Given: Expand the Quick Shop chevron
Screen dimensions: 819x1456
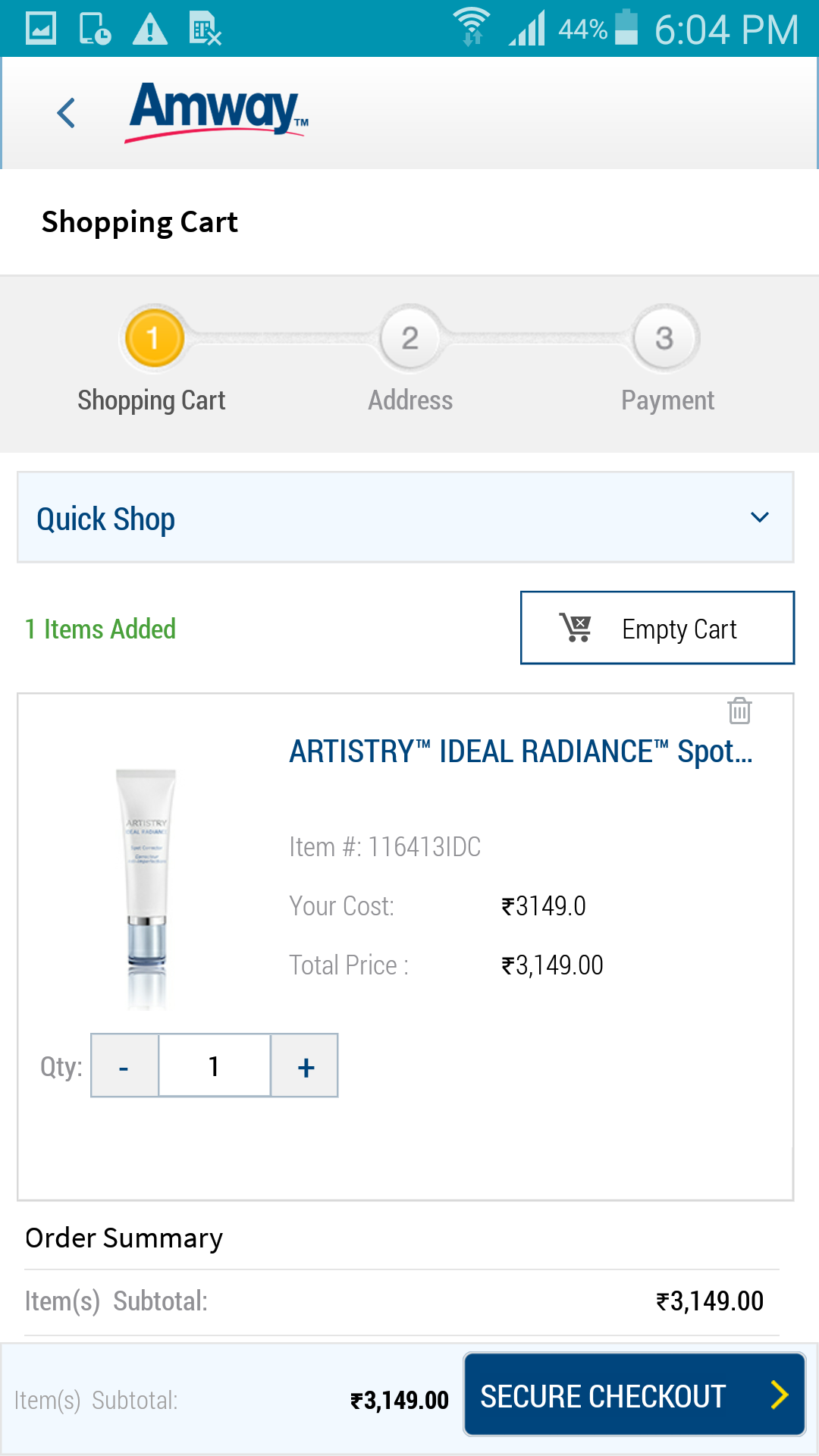Looking at the screenshot, I should tap(759, 518).
